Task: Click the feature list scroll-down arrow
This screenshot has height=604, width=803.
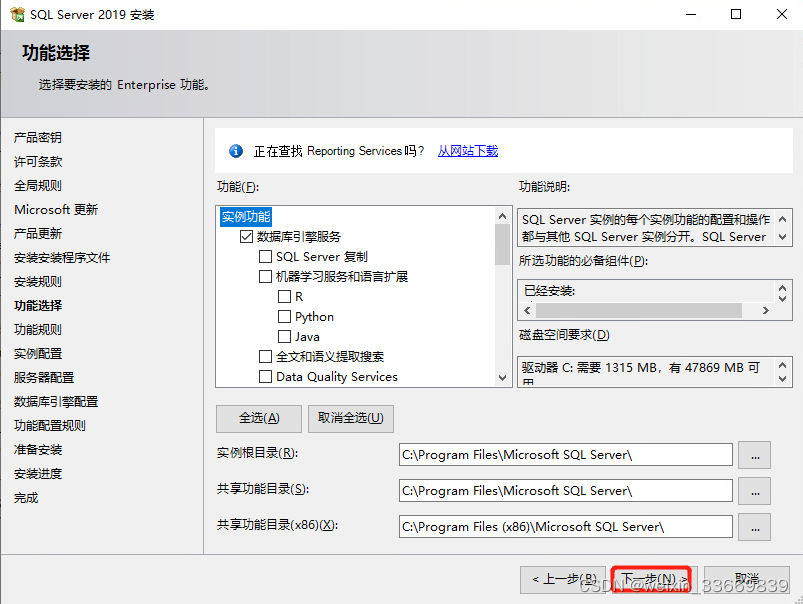Action: point(502,378)
